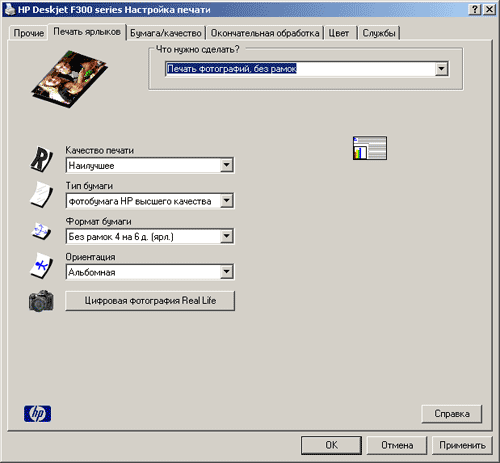This screenshot has height=463, width=500.
Task: Click the photo stack preview image
Action: coord(70,79)
